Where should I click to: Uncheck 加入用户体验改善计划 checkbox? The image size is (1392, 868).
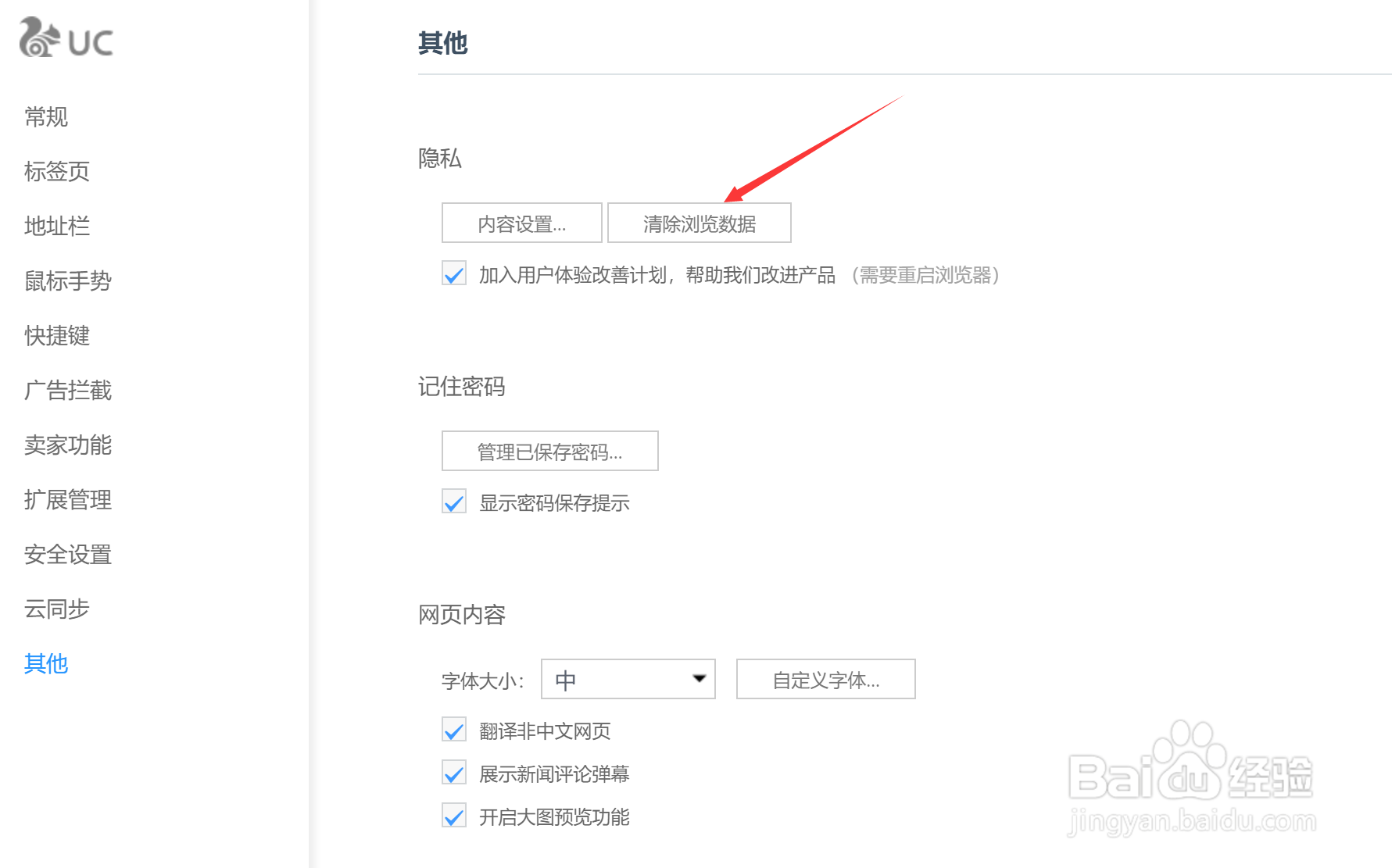pyautogui.click(x=454, y=274)
